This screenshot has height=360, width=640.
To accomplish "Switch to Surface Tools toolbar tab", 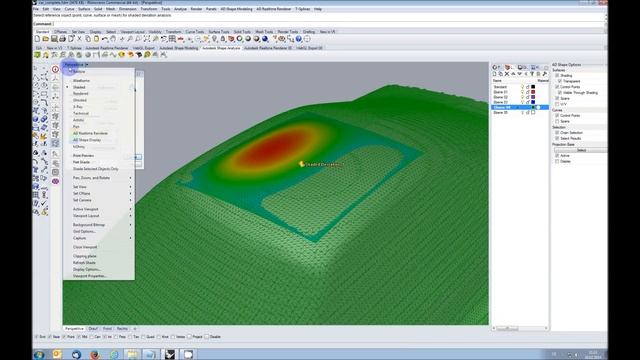I will point(219,31).
